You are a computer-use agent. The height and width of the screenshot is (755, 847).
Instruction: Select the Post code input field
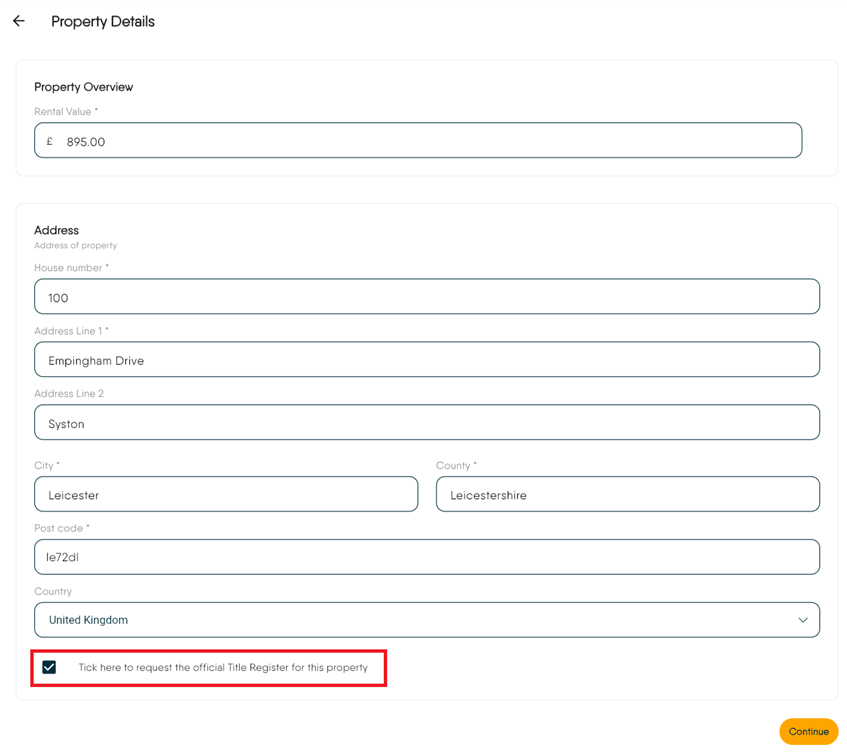(x=426, y=557)
